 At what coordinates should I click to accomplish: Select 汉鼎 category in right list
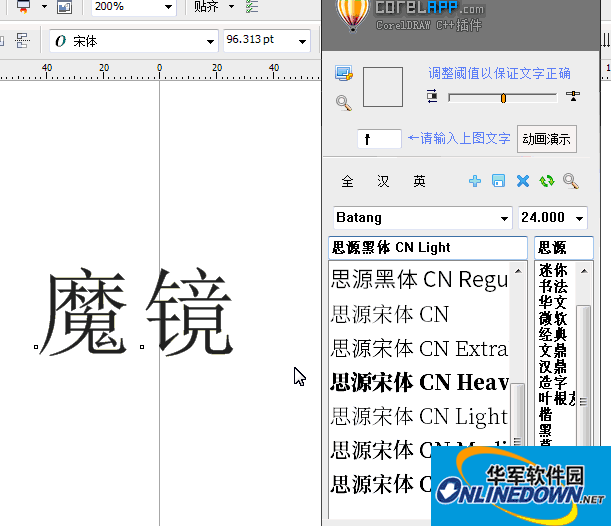click(553, 366)
